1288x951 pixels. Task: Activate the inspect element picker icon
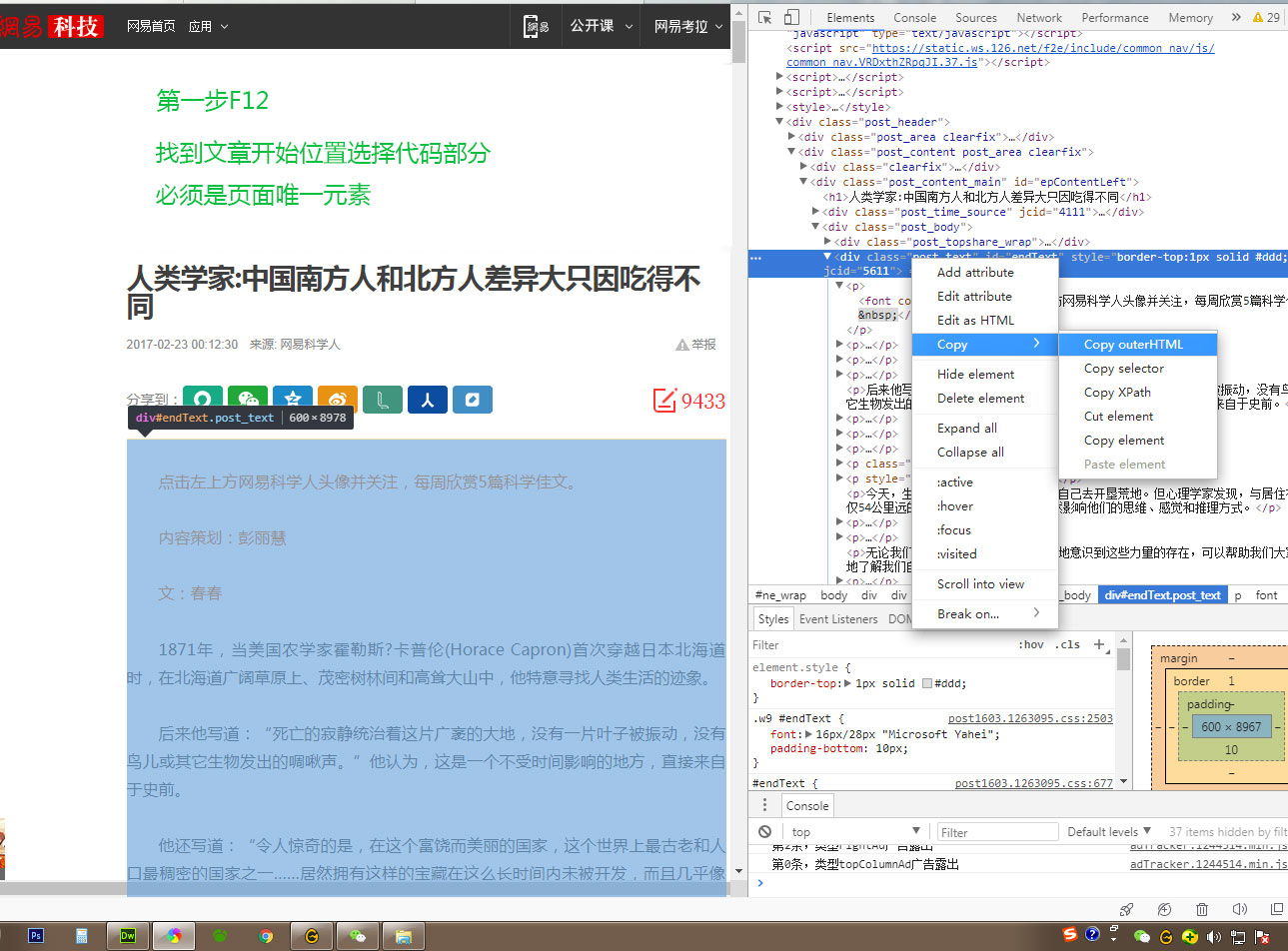click(x=765, y=17)
